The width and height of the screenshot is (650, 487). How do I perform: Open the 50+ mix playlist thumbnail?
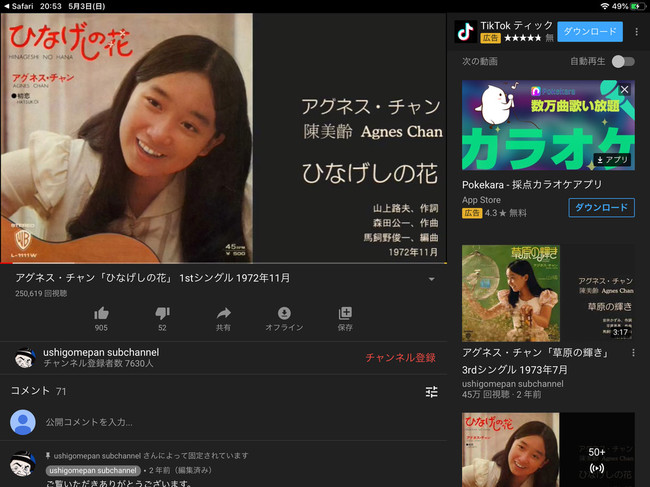[x=548, y=450]
